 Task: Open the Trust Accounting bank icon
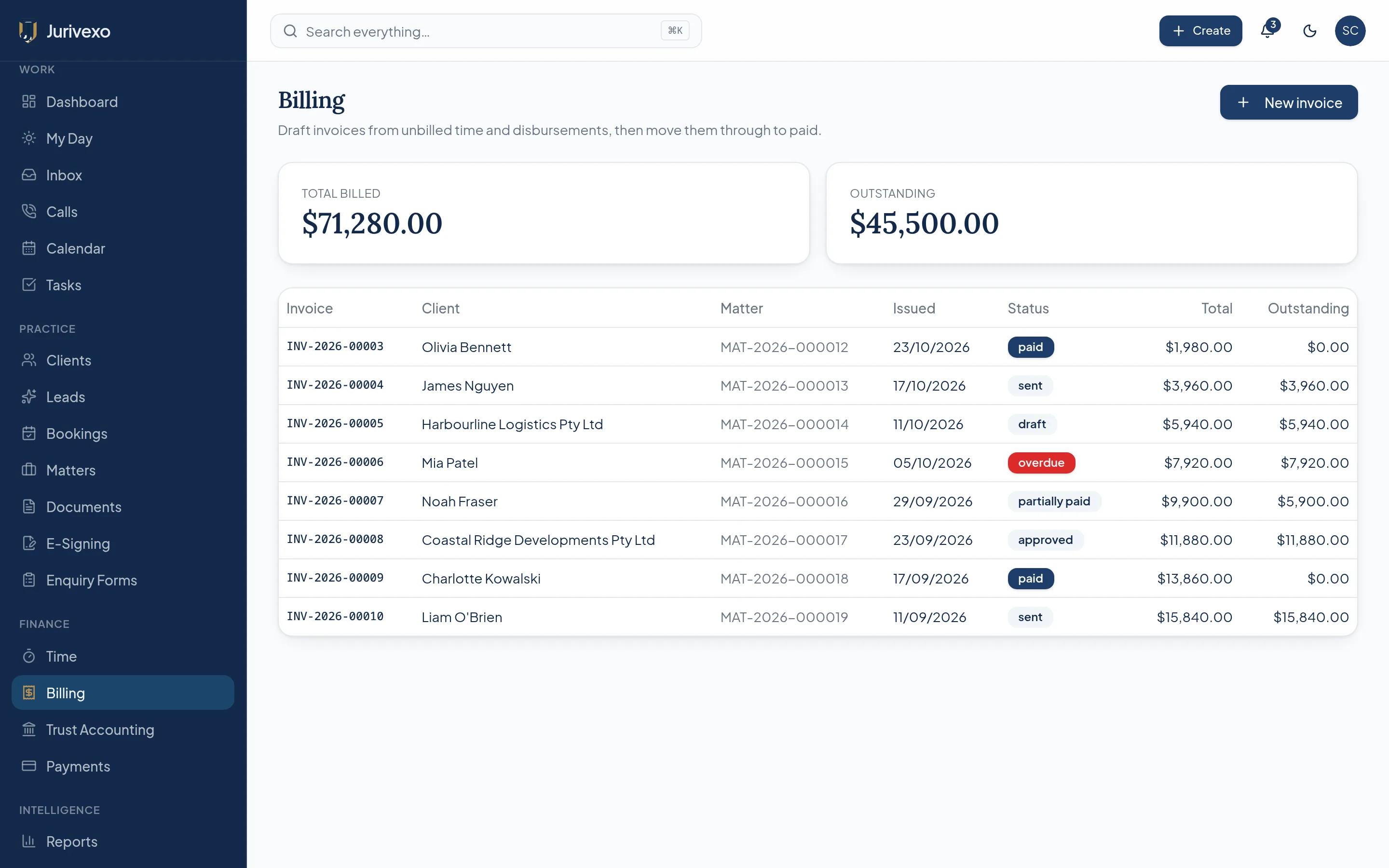pyautogui.click(x=29, y=730)
